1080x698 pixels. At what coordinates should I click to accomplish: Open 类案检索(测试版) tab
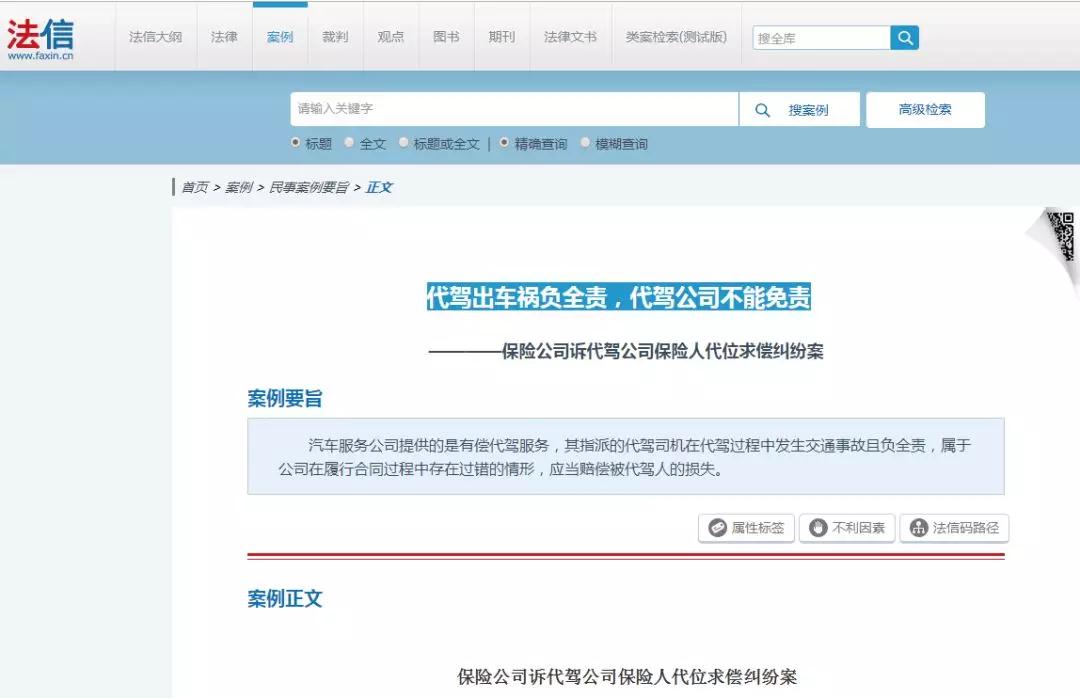676,37
